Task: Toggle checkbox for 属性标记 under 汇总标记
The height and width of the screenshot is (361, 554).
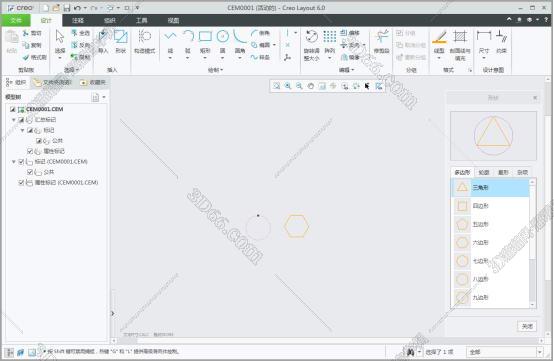Action: click(30, 152)
